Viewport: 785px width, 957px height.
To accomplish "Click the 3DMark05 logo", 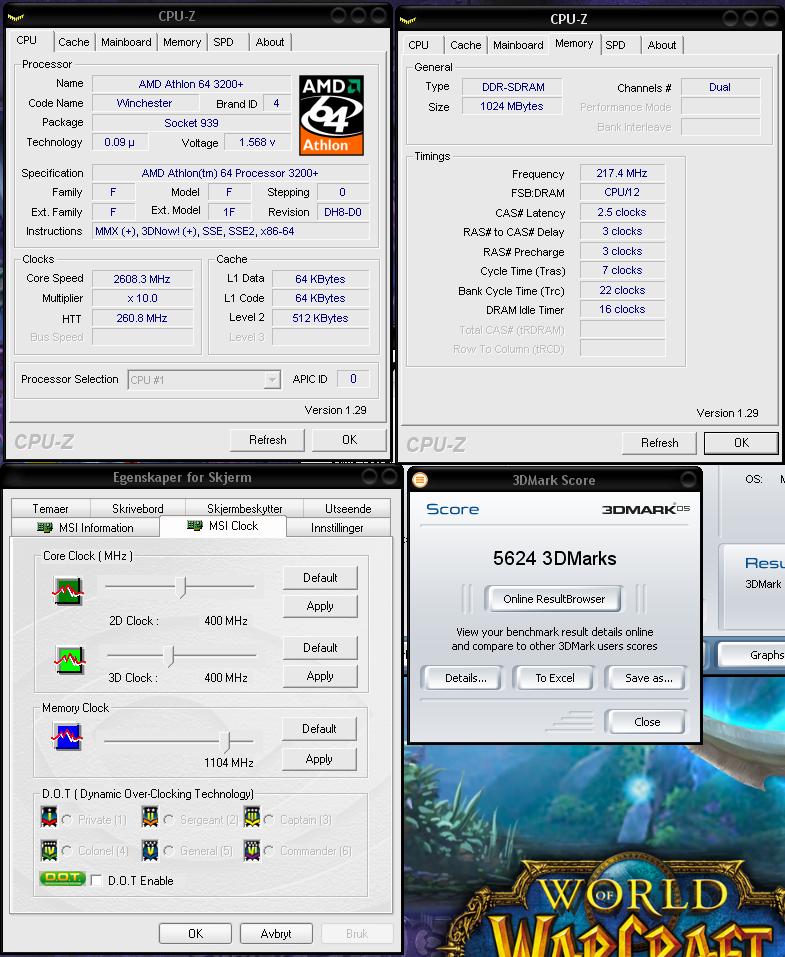I will [x=646, y=509].
